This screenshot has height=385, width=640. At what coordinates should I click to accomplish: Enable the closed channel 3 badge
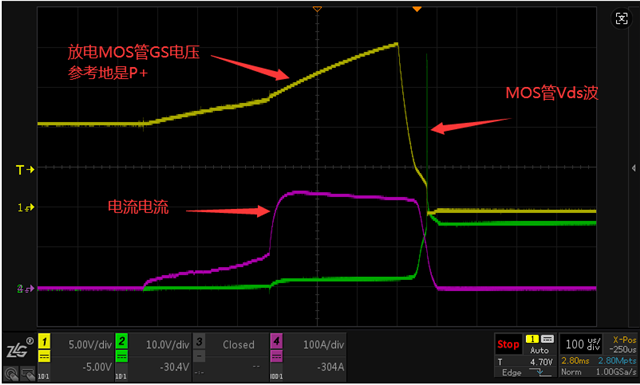click(199, 341)
